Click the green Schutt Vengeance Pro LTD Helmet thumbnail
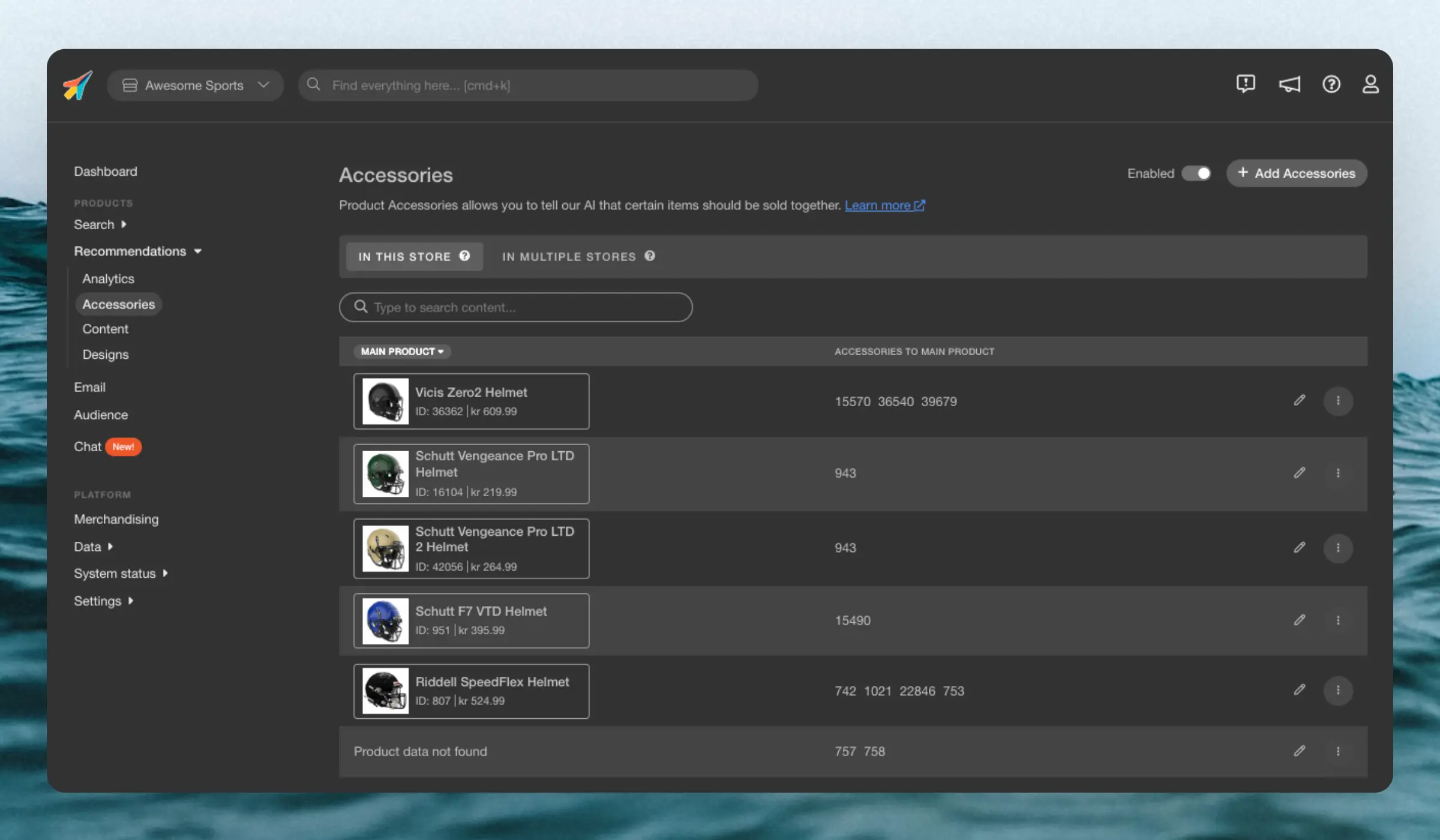The image size is (1440, 840). [385, 473]
